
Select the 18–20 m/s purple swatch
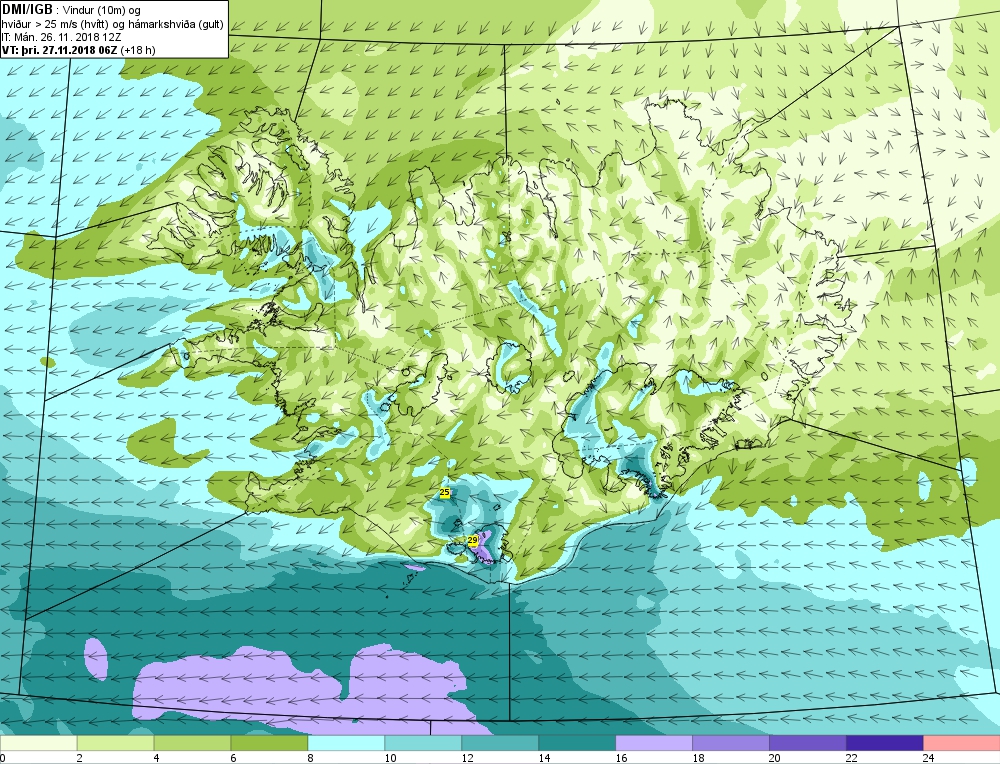pos(731,743)
